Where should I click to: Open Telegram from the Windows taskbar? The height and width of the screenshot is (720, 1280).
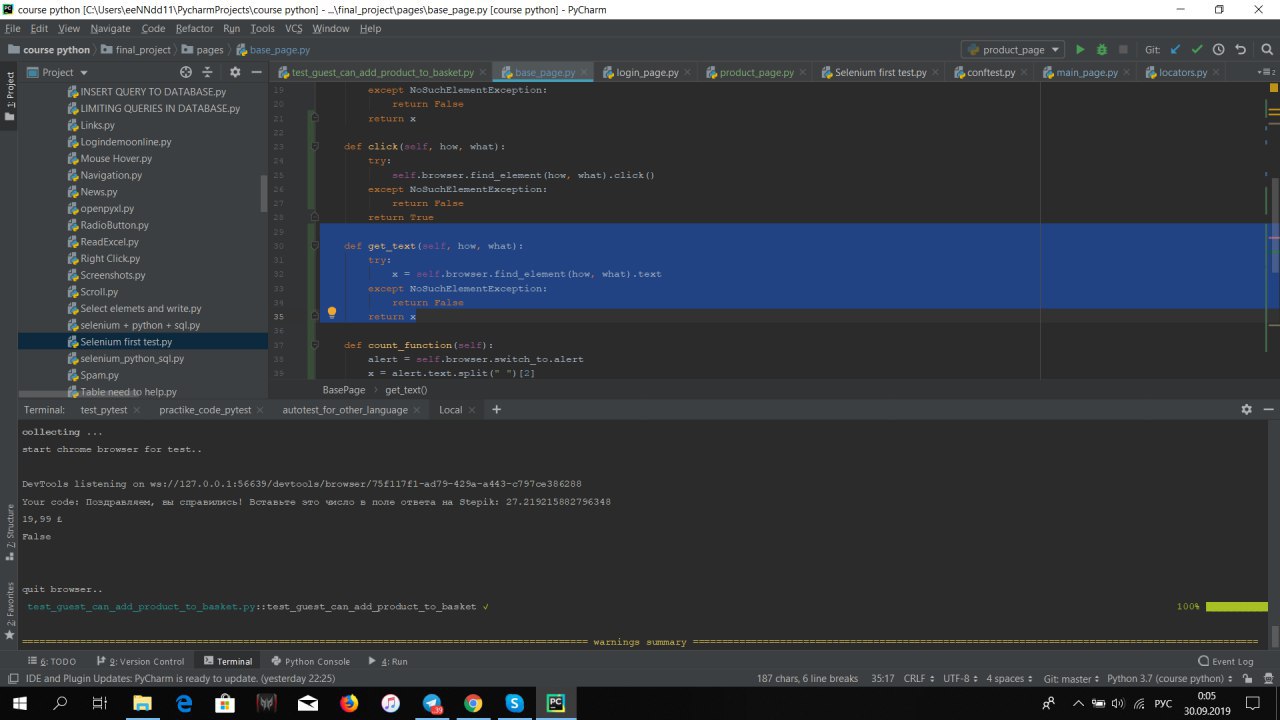point(432,703)
